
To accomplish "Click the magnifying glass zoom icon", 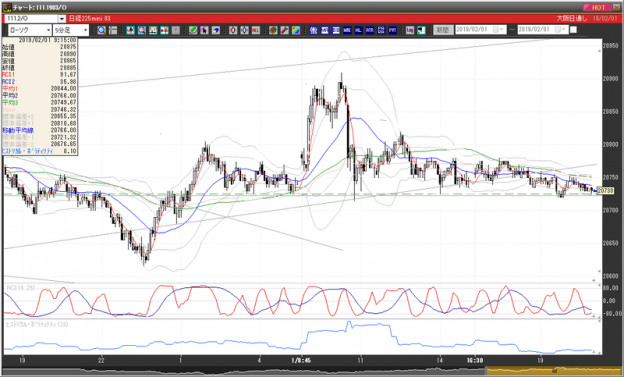I will point(101,30).
